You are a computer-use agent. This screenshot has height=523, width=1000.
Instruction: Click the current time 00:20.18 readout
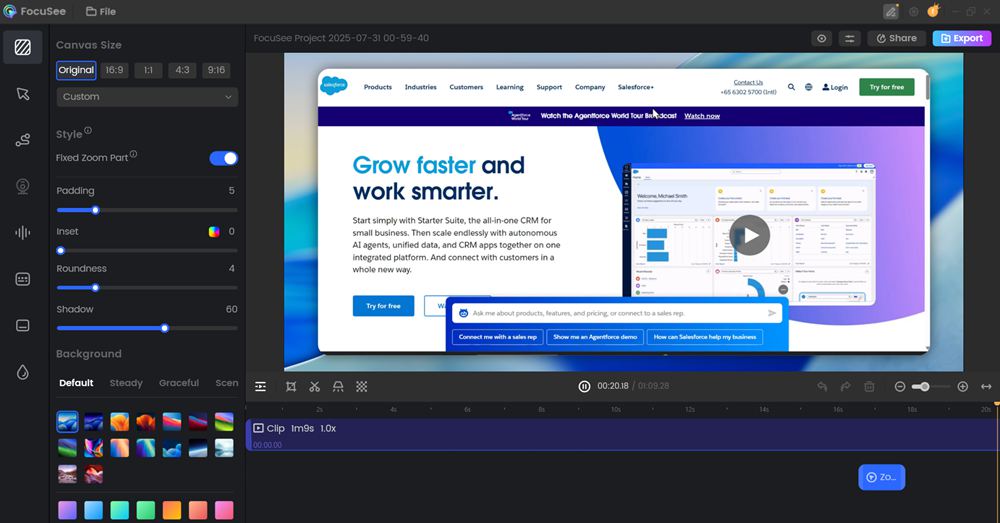(613, 387)
